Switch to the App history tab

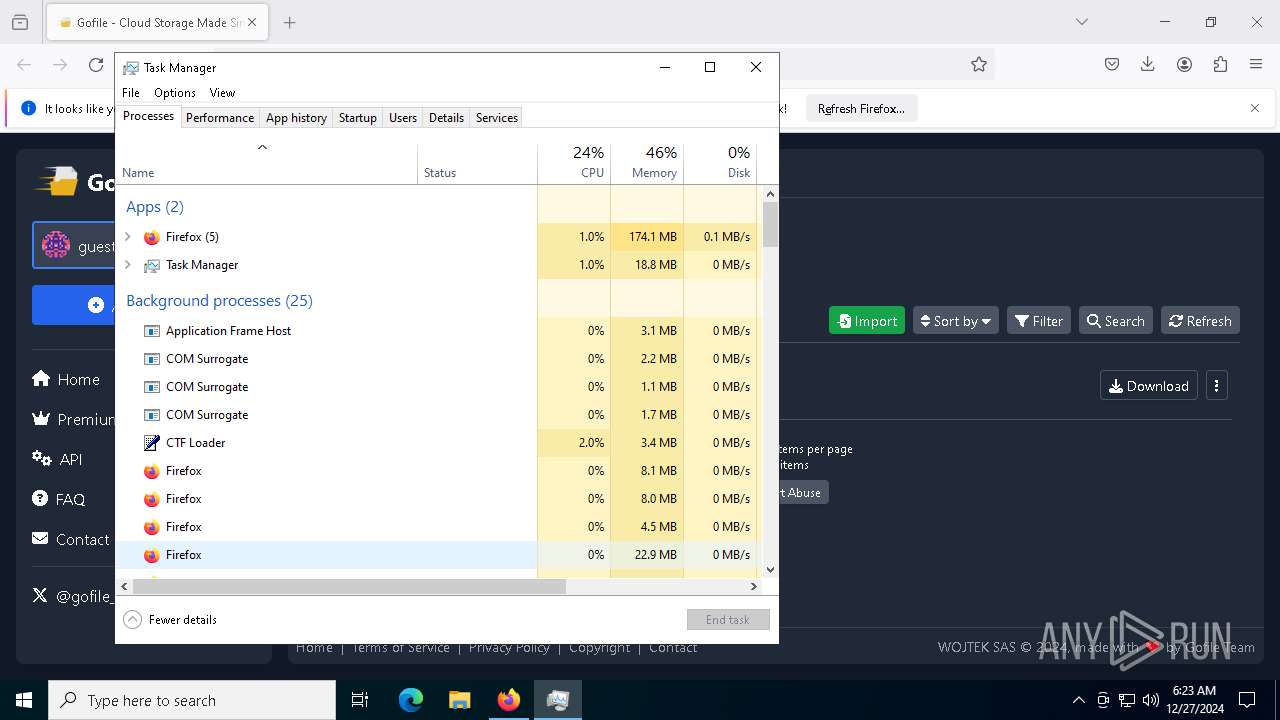click(x=296, y=118)
